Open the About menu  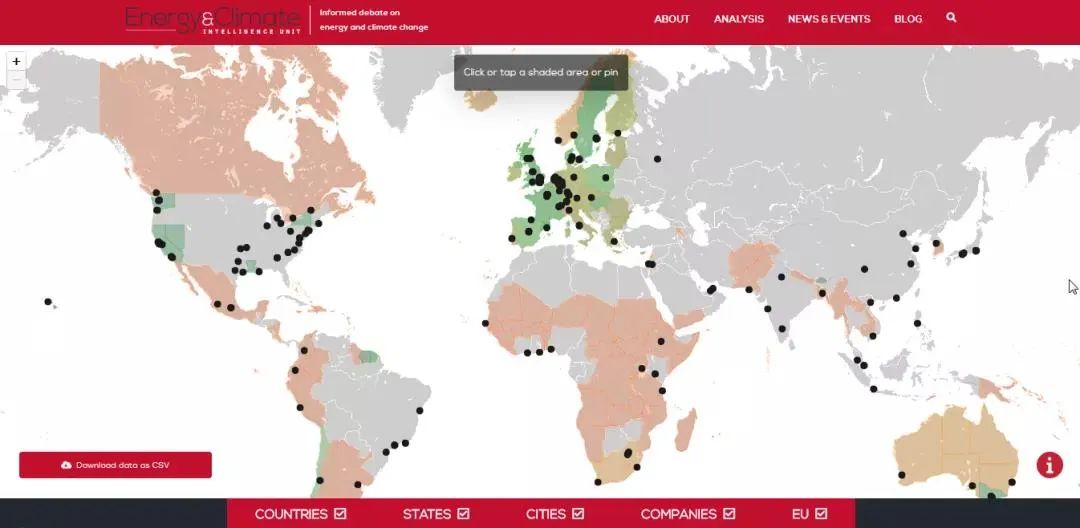coord(672,19)
